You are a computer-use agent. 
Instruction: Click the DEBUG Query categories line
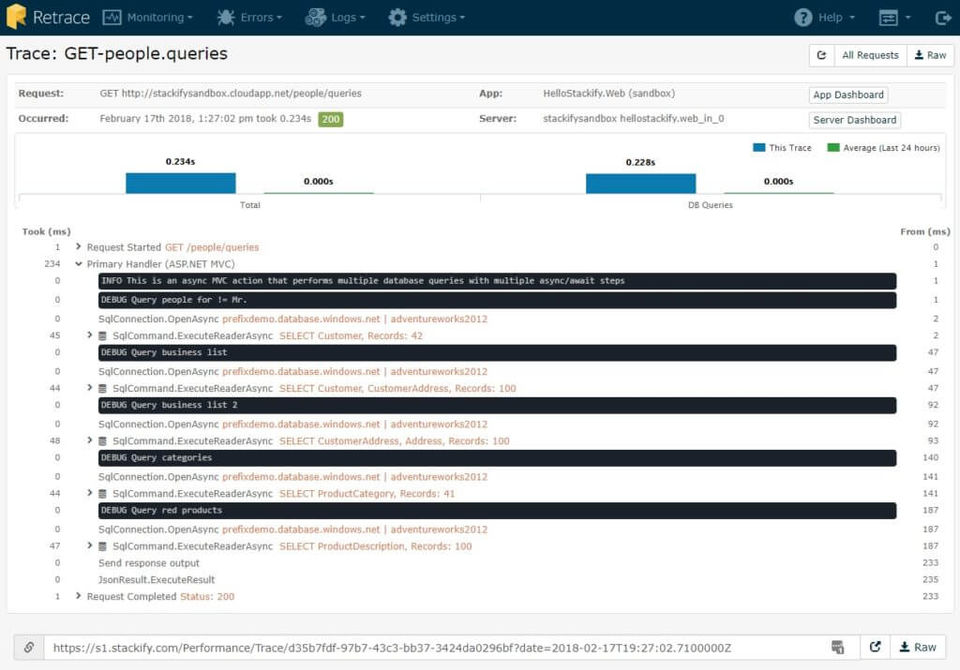pos(497,458)
